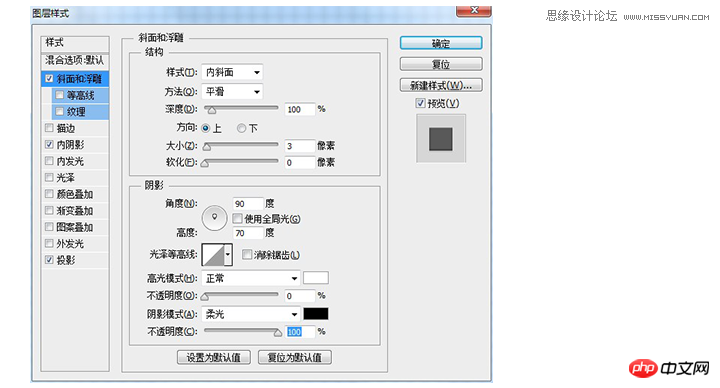
Task: Click the 大小 size slider handle
Action: [207, 147]
